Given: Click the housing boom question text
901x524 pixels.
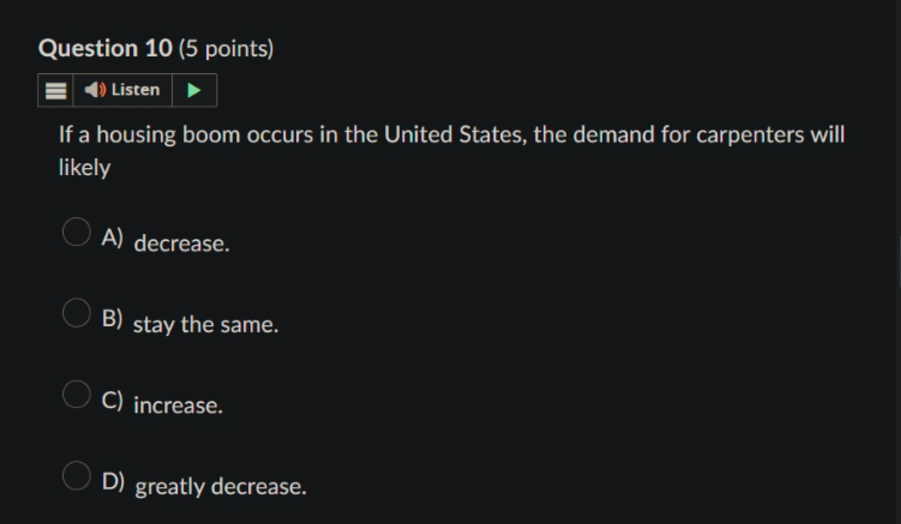Looking at the screenshot, I should [452, 151].
